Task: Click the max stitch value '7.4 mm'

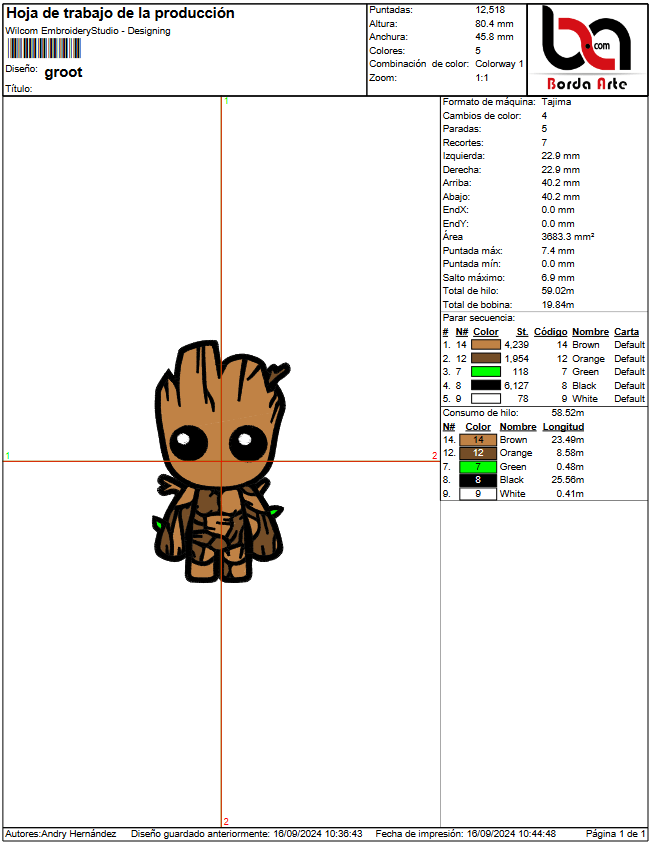Action: 558,251
